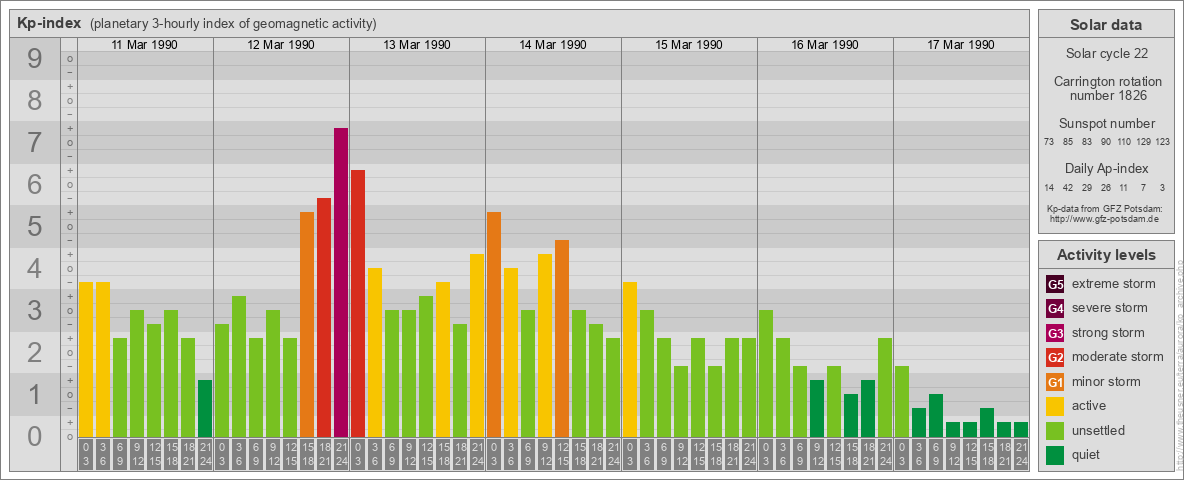Click the 'Sunspot number' label
This screenshot has height=480, width=1184.
pyautogui.click(x=1106, y=124)
